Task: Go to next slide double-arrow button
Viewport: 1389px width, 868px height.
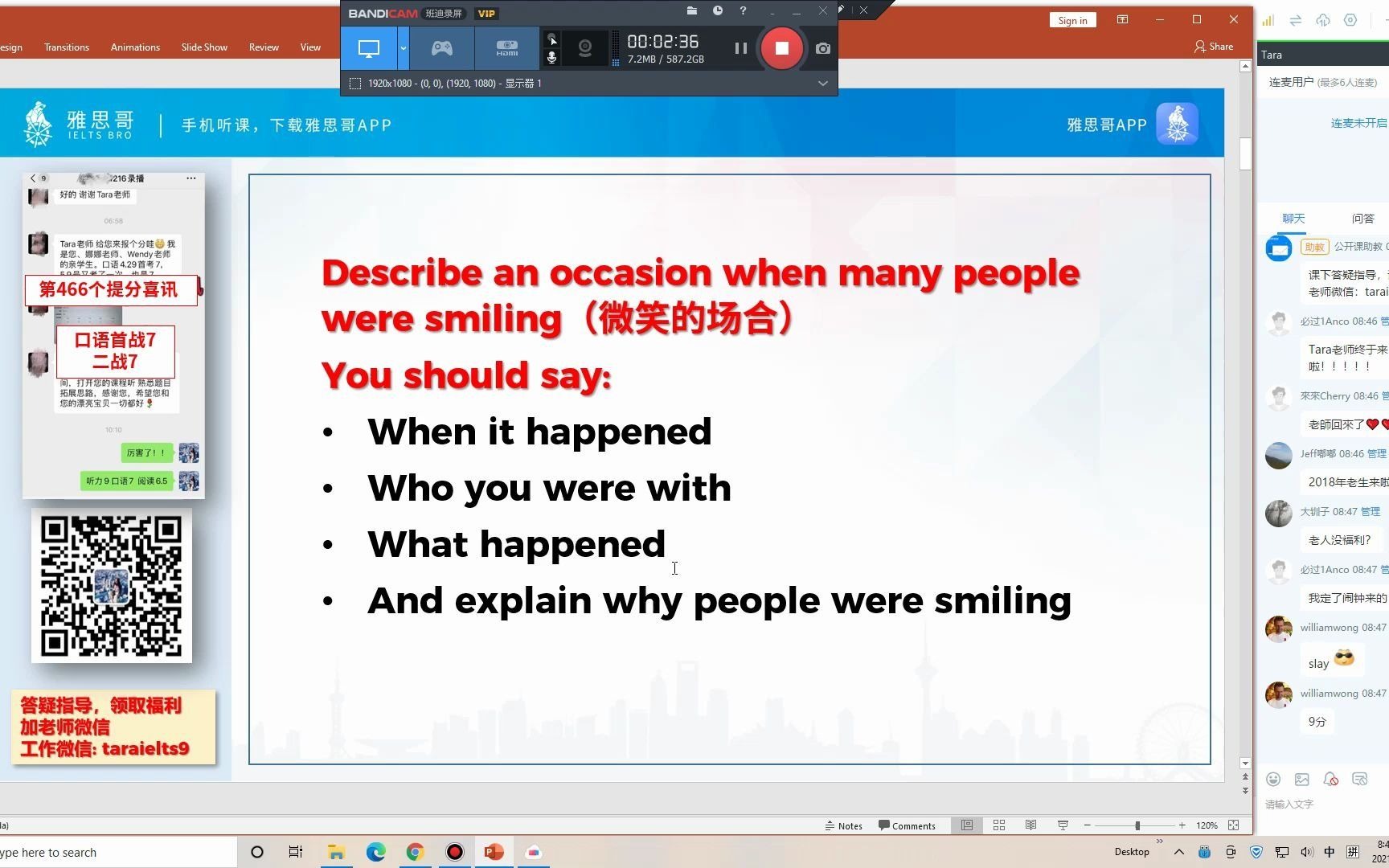Action: click(1245, 791)
